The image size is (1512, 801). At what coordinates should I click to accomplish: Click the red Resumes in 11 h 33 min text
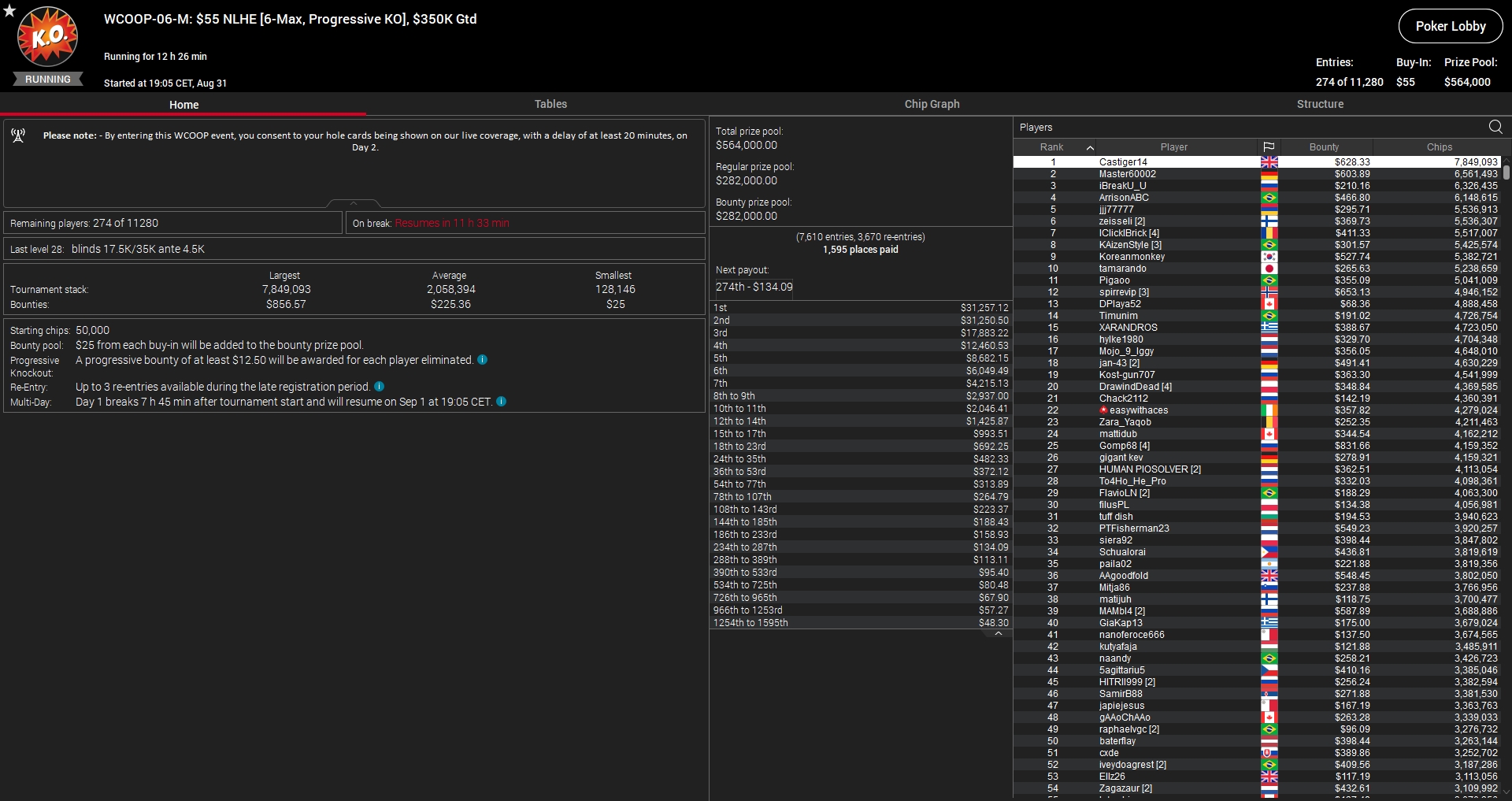tap(452, 224)
